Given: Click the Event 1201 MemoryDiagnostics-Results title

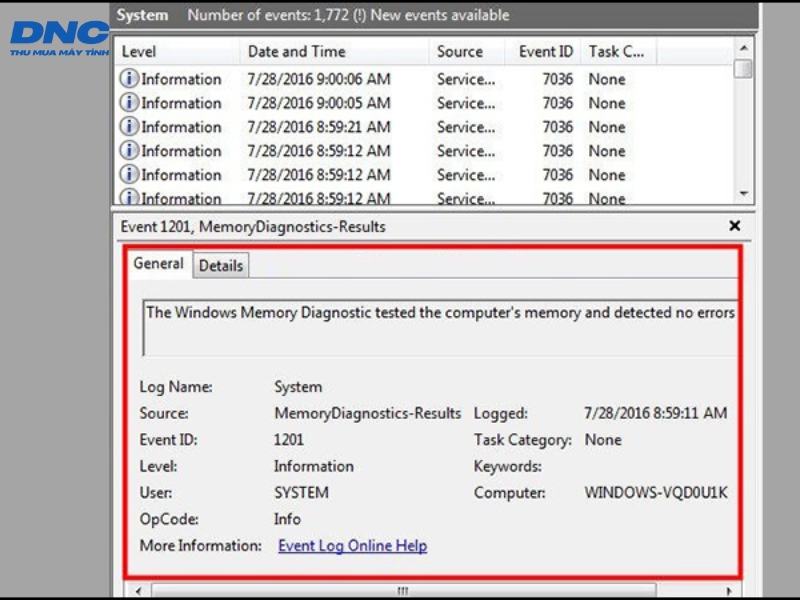Looking at the screenshot, I should pyautogui.click(x=253, y=227).
